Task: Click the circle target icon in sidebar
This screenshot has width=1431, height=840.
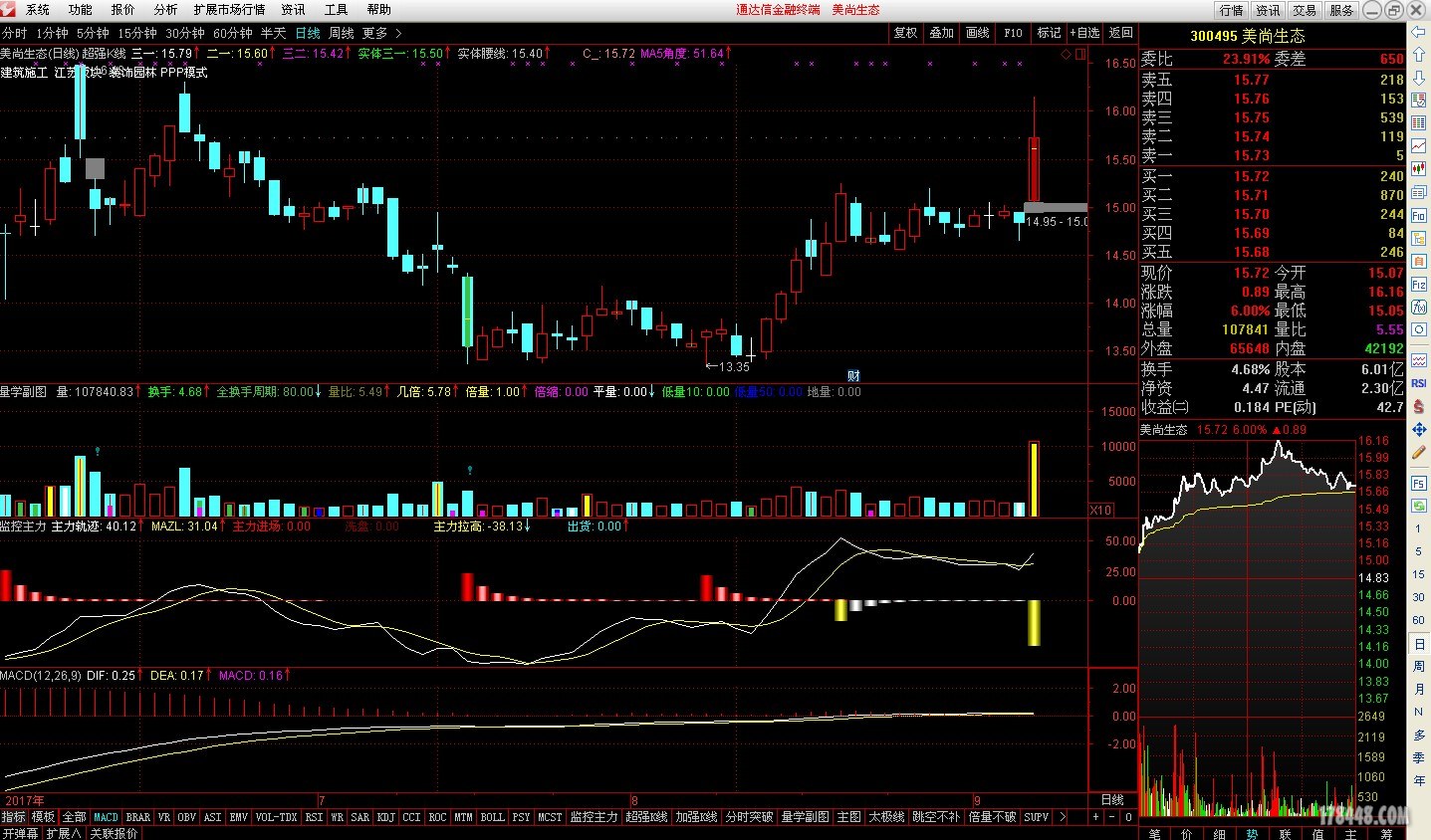Action: 1419,329
